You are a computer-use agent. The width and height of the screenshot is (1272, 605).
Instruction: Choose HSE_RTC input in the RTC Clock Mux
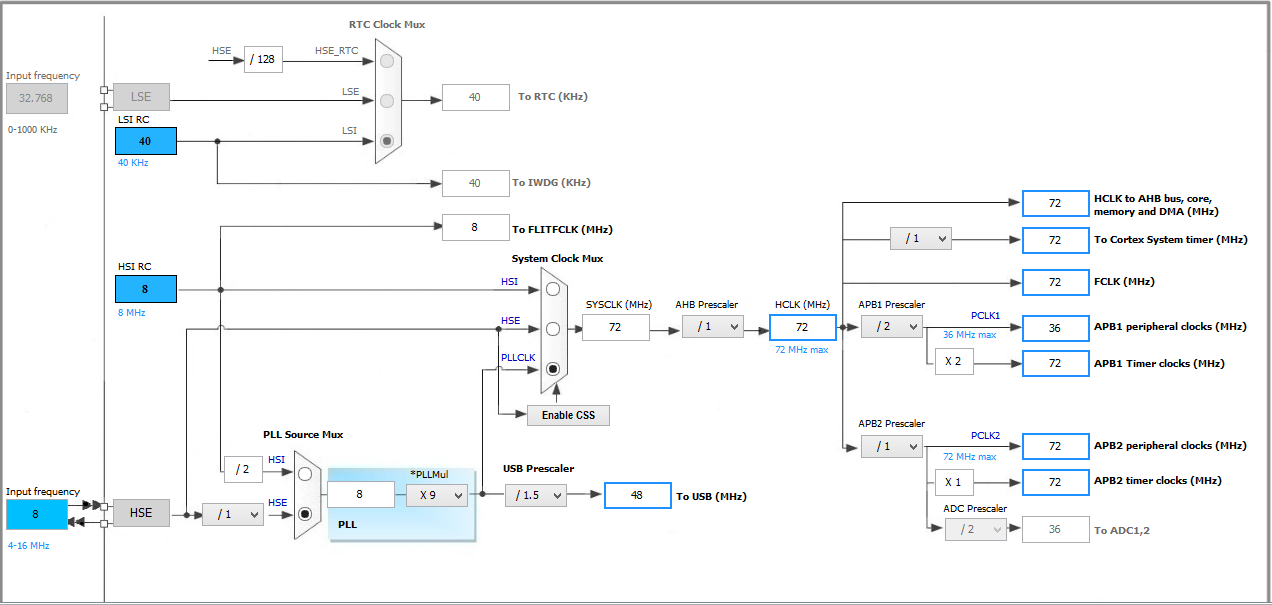click(387, 60)
